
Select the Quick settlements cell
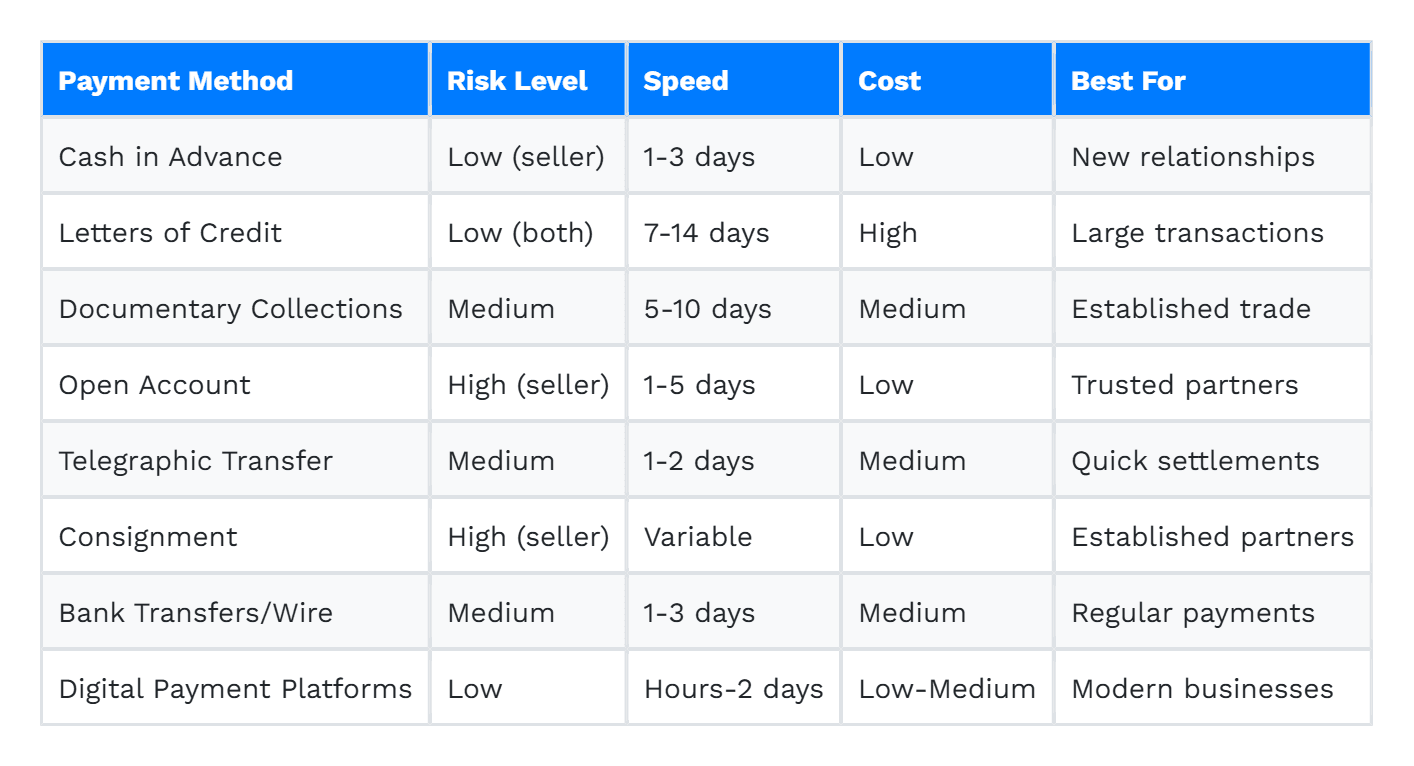pos(1213,461)
